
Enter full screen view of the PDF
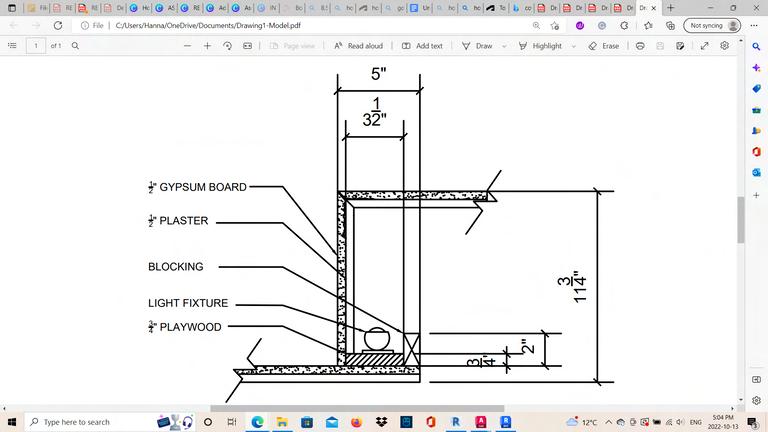click(704, 46)
